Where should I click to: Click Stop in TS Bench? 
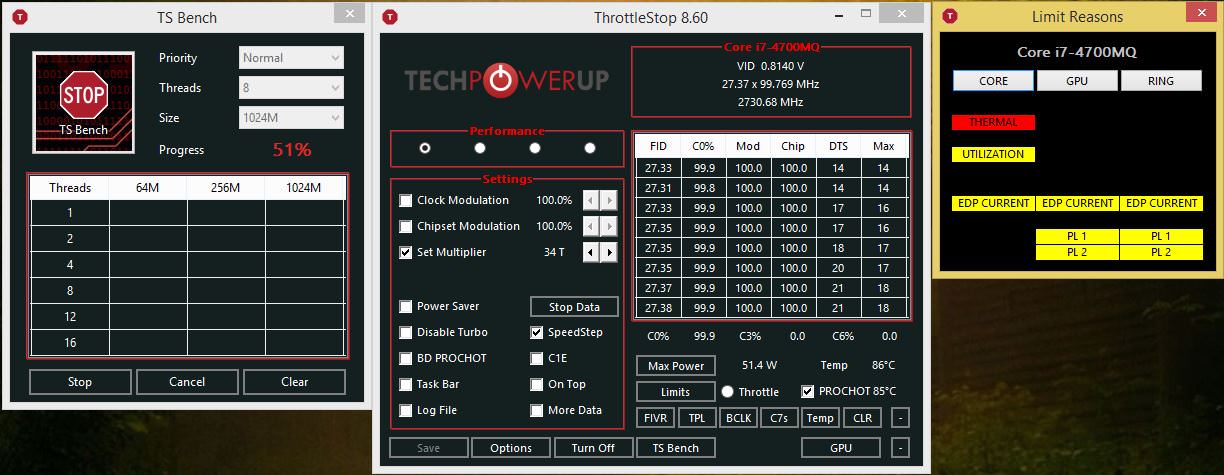[80, 382]
